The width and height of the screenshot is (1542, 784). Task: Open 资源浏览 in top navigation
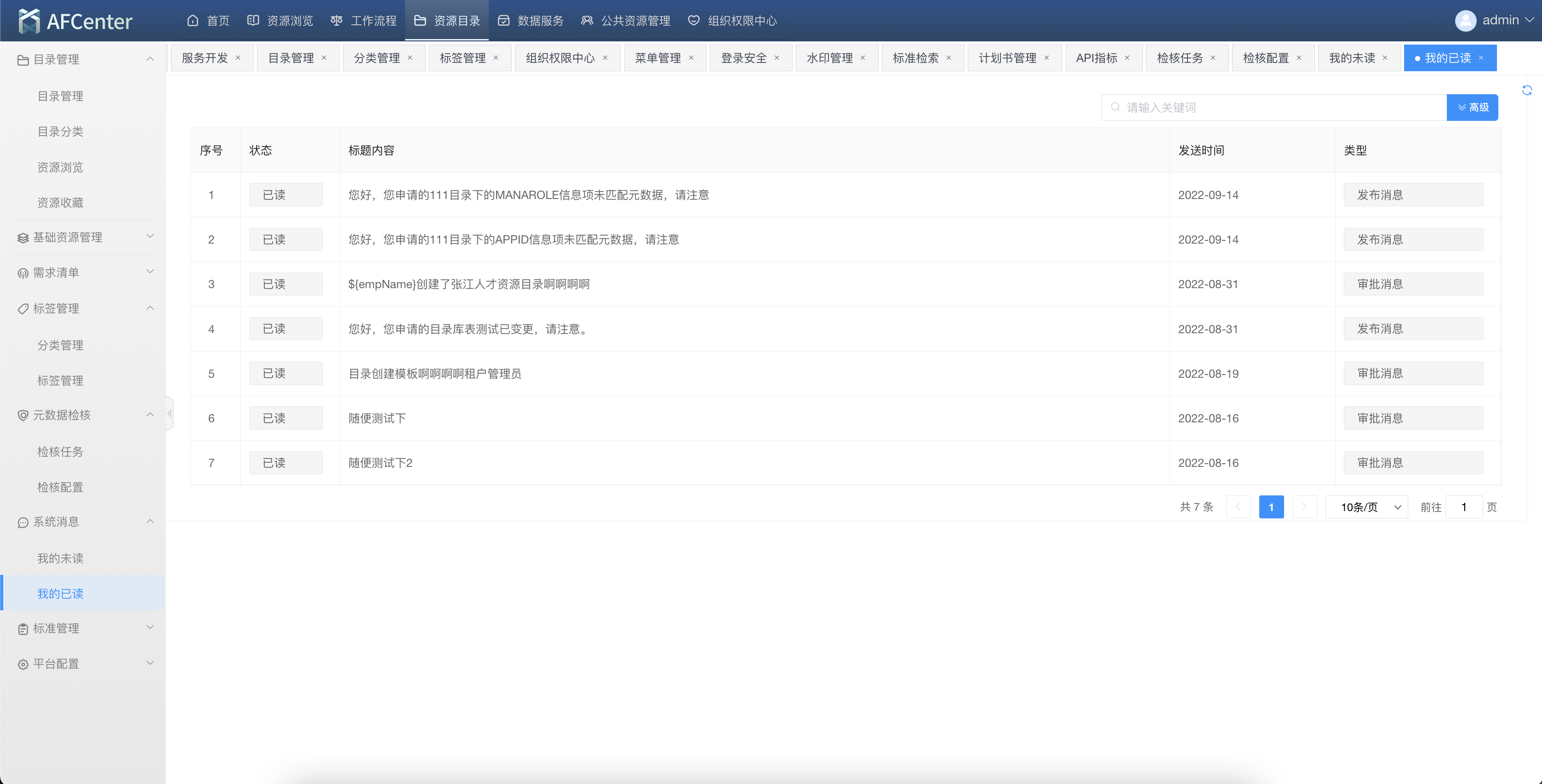tap(280, 21)
